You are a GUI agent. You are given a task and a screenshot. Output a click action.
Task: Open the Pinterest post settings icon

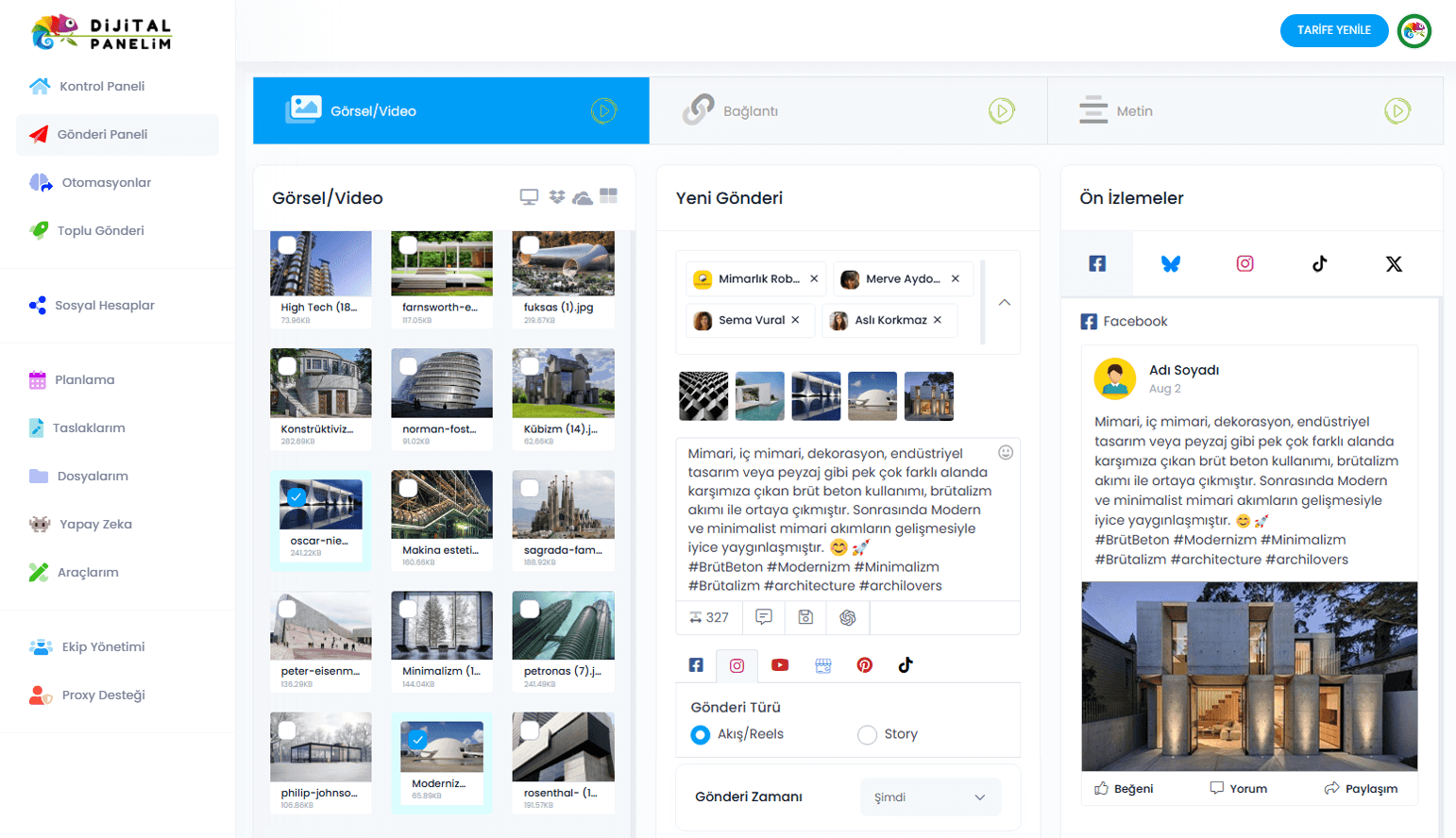(864, 665)
